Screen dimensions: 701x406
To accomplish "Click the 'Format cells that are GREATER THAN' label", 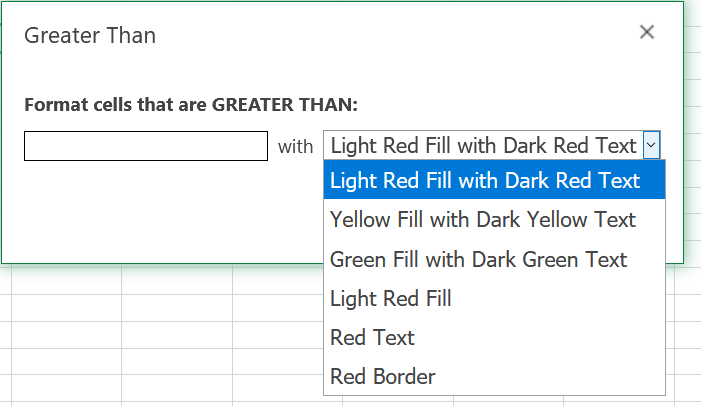I will click(191, 104).
